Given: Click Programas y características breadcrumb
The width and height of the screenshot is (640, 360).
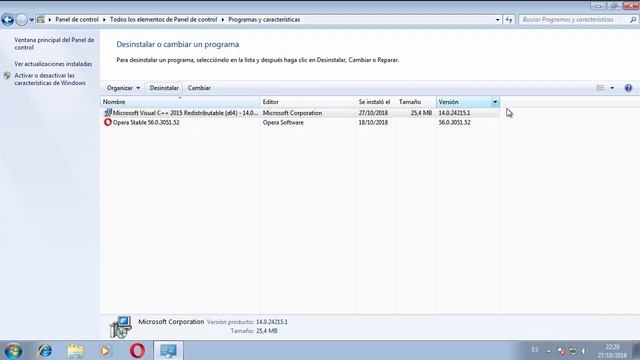Looking at the screenshot, I should (264, 20).
